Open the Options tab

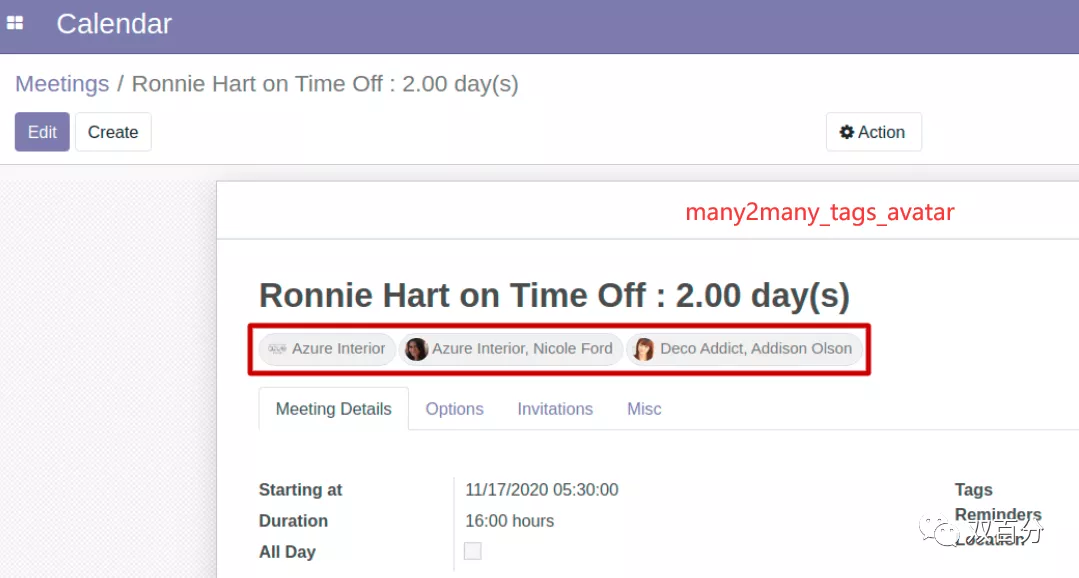[454, 409]
